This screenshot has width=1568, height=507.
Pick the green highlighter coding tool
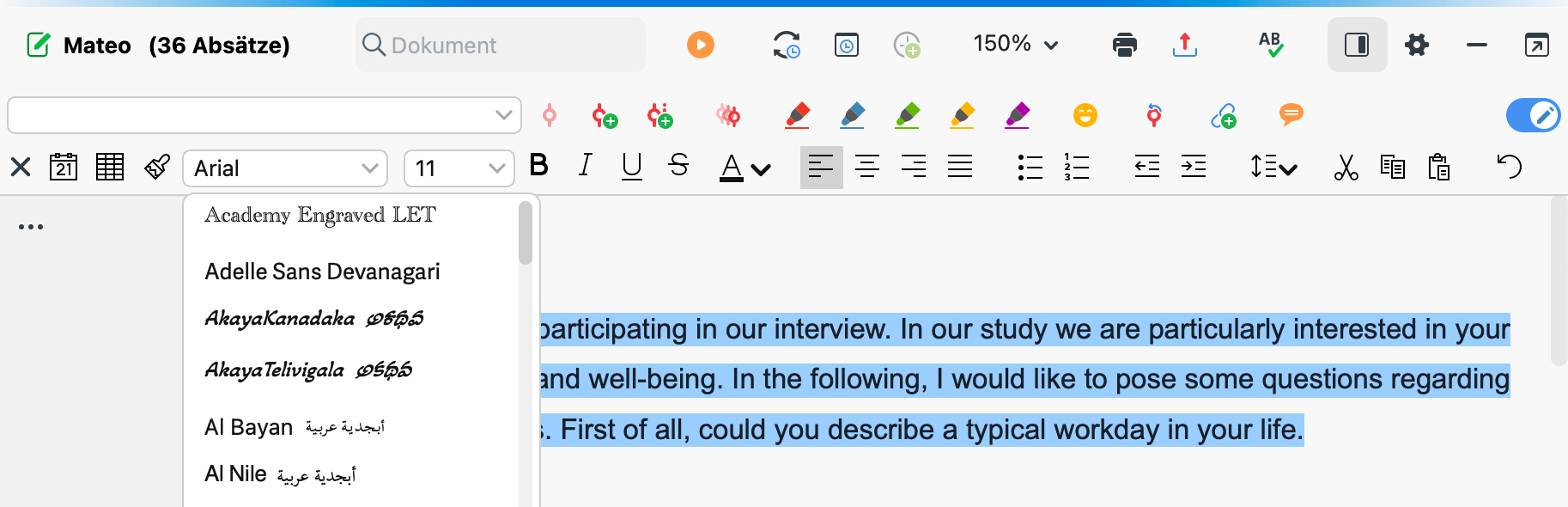point(908,115)
